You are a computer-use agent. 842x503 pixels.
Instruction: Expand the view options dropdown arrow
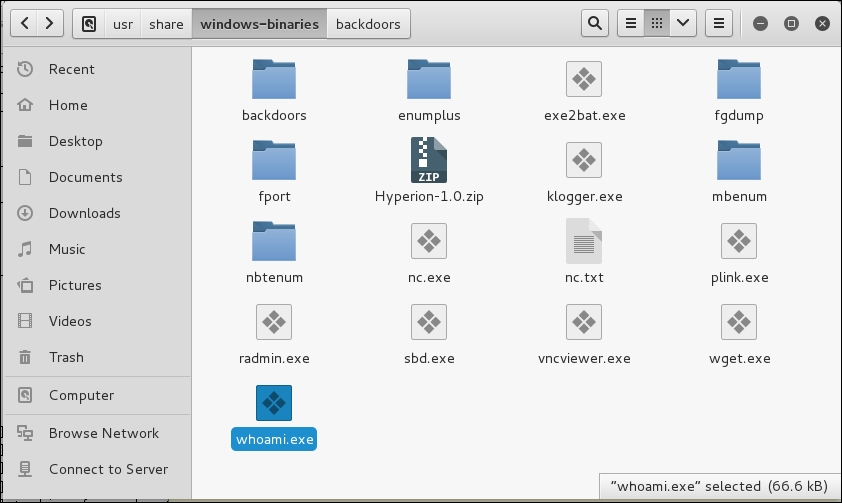(x=683, y=23)
